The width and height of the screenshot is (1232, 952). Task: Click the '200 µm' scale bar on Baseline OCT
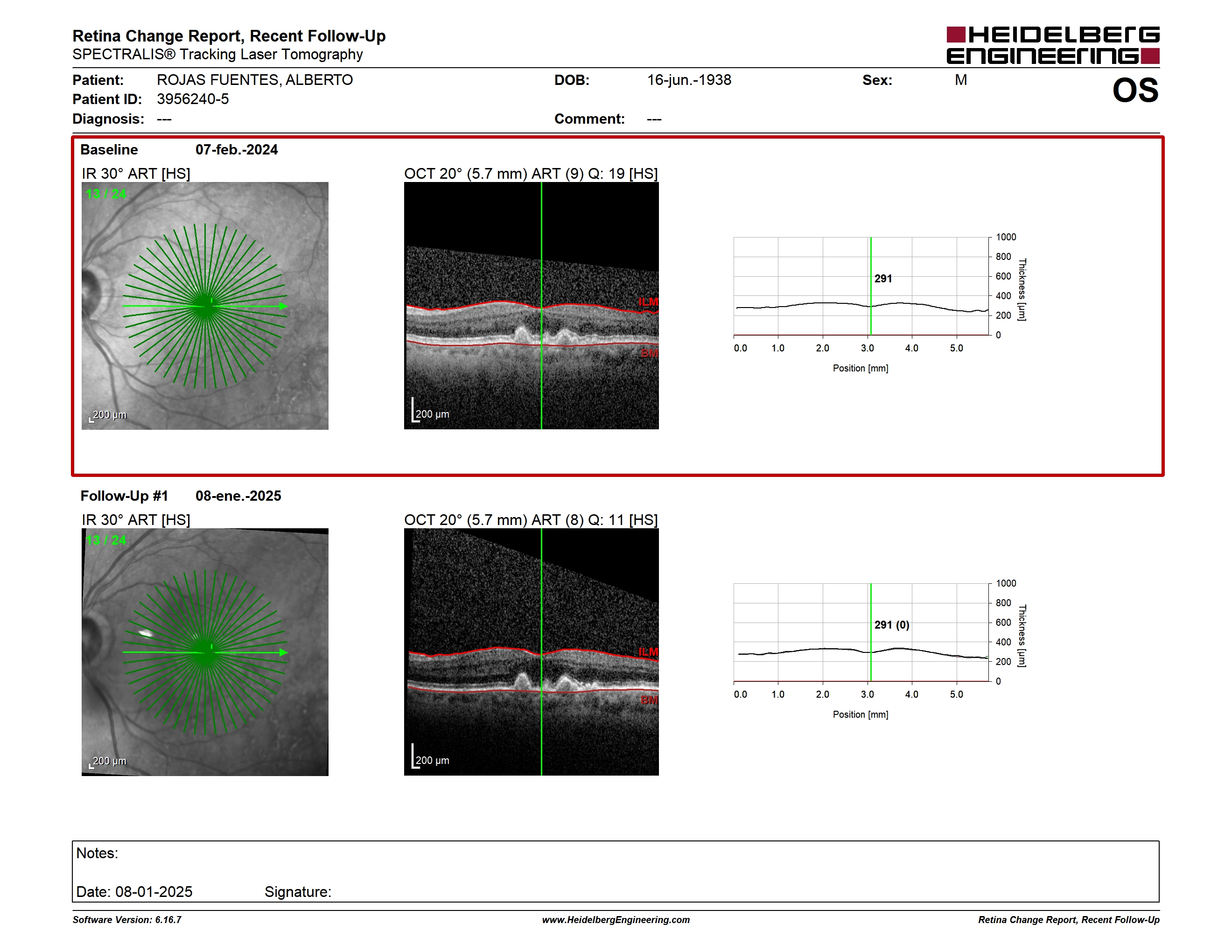(430, 411)
